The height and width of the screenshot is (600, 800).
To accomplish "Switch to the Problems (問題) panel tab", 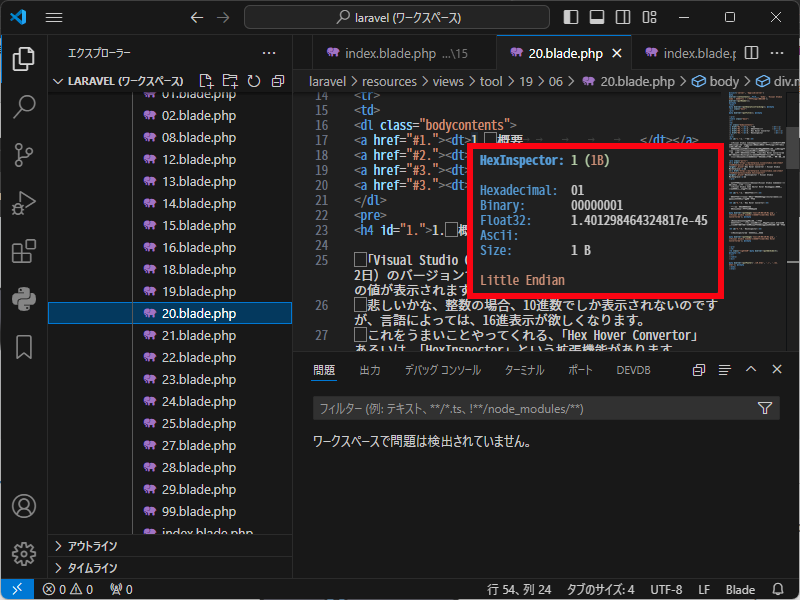I will tap(324, 370).
